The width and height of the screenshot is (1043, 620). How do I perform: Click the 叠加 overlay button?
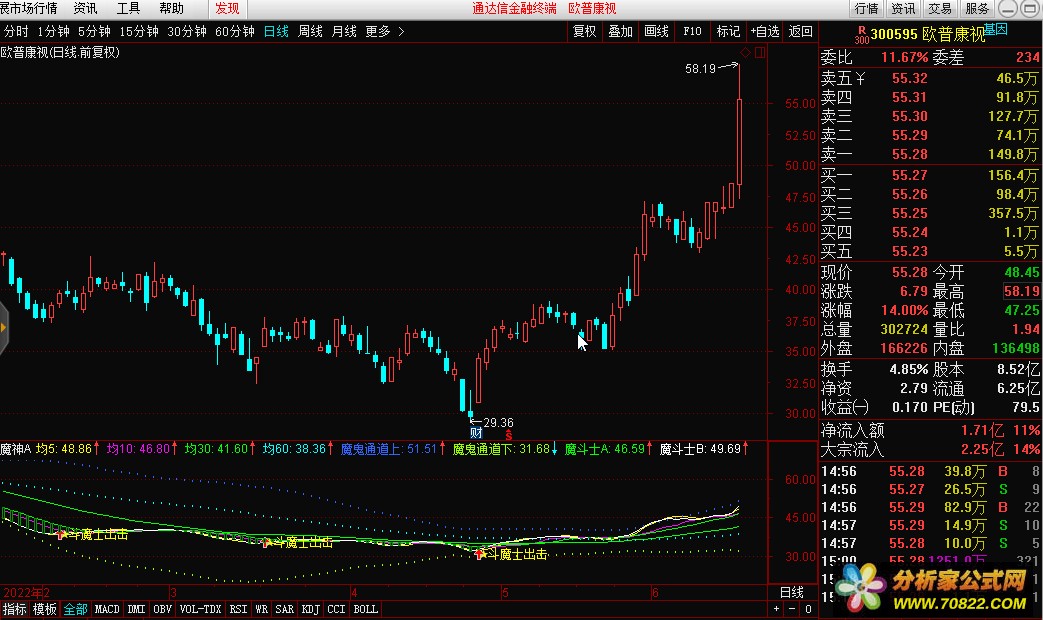point(621,31)
